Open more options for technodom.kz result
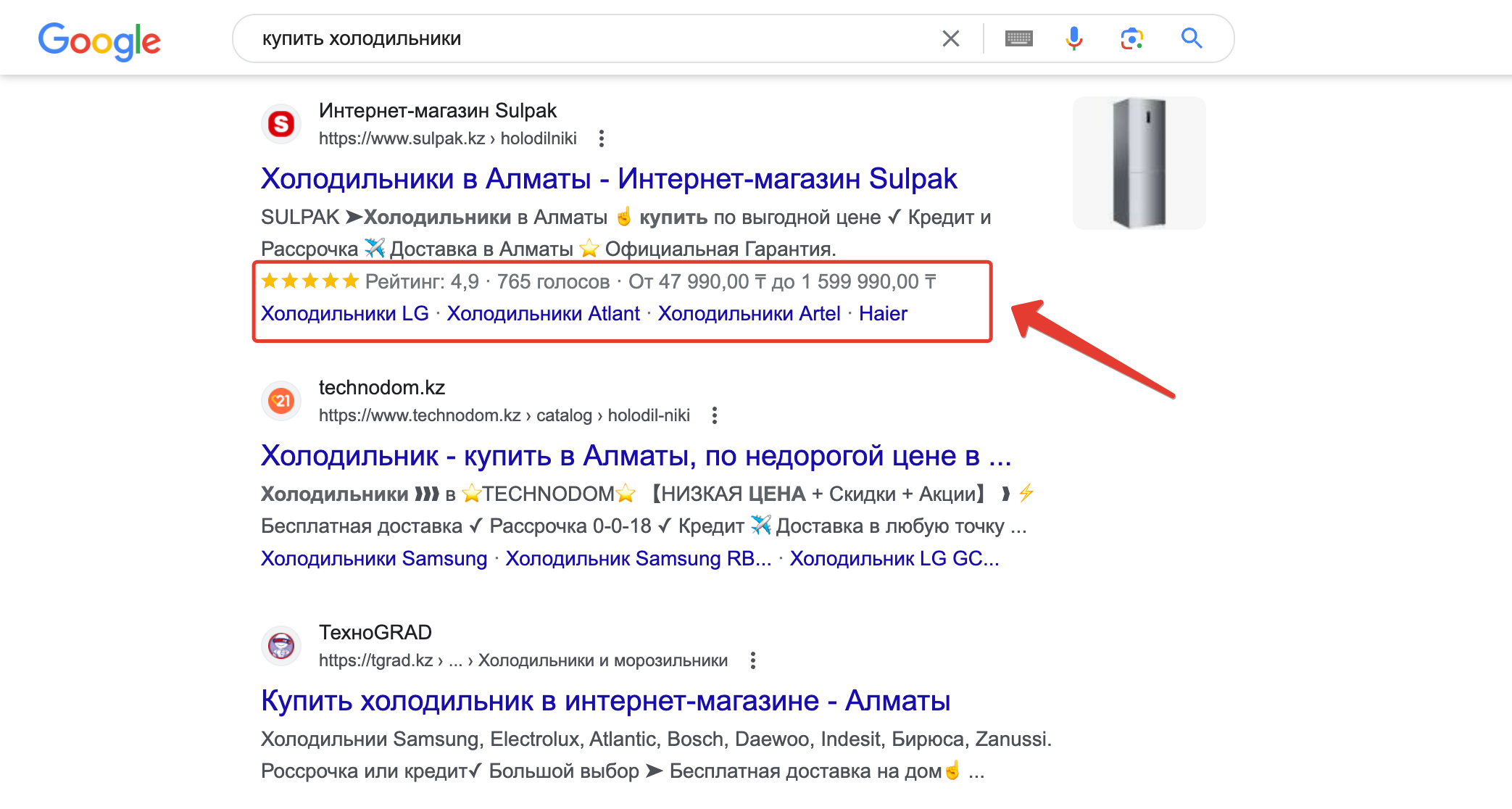Image resolution: width=1512 pixels, height=809 pixels. (714, 415)
